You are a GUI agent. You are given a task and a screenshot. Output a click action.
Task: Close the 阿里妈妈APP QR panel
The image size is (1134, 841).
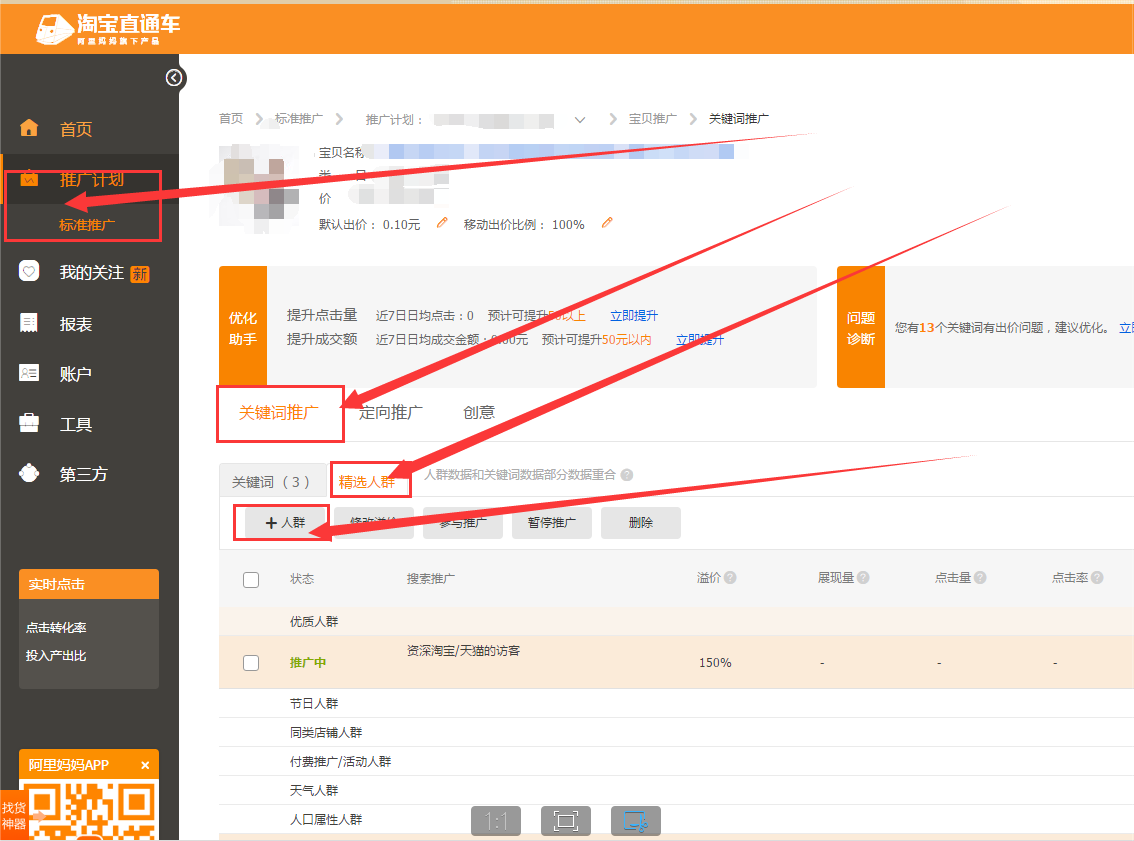pyautogui.click(x=145, y=765)
